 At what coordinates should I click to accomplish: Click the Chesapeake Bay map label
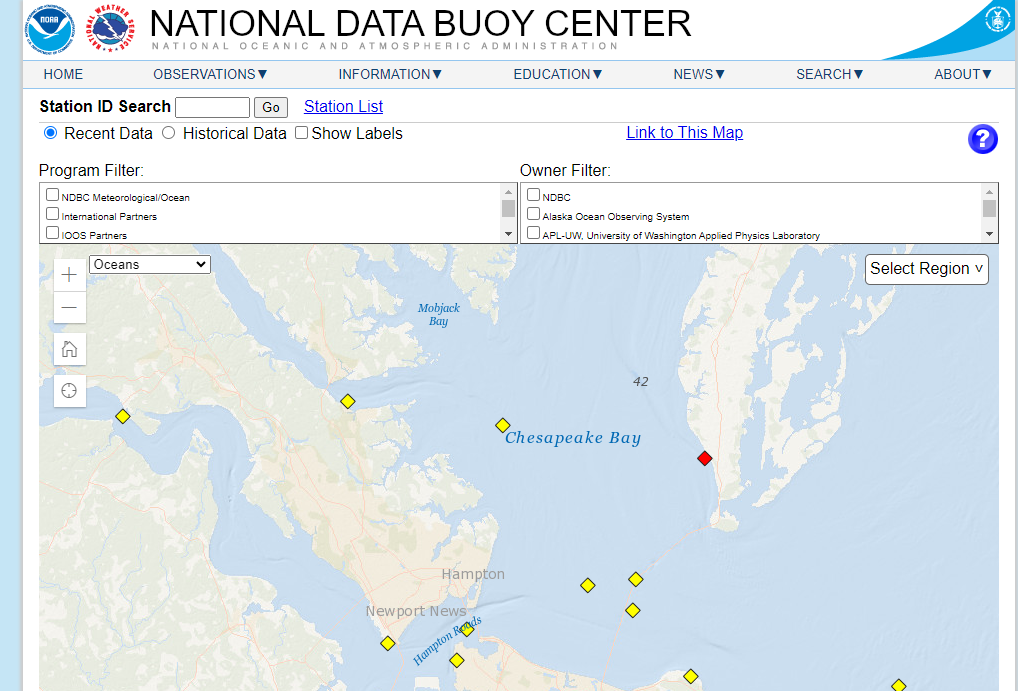pyautogui.click(x=573, y=438)
